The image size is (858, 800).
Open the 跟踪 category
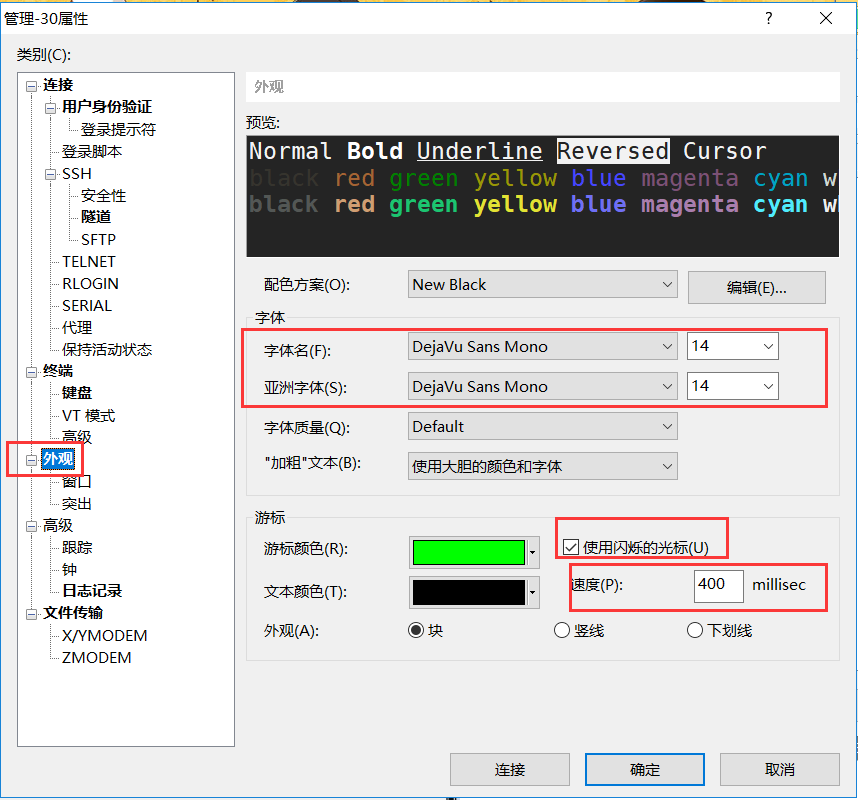tap(77, 547)
